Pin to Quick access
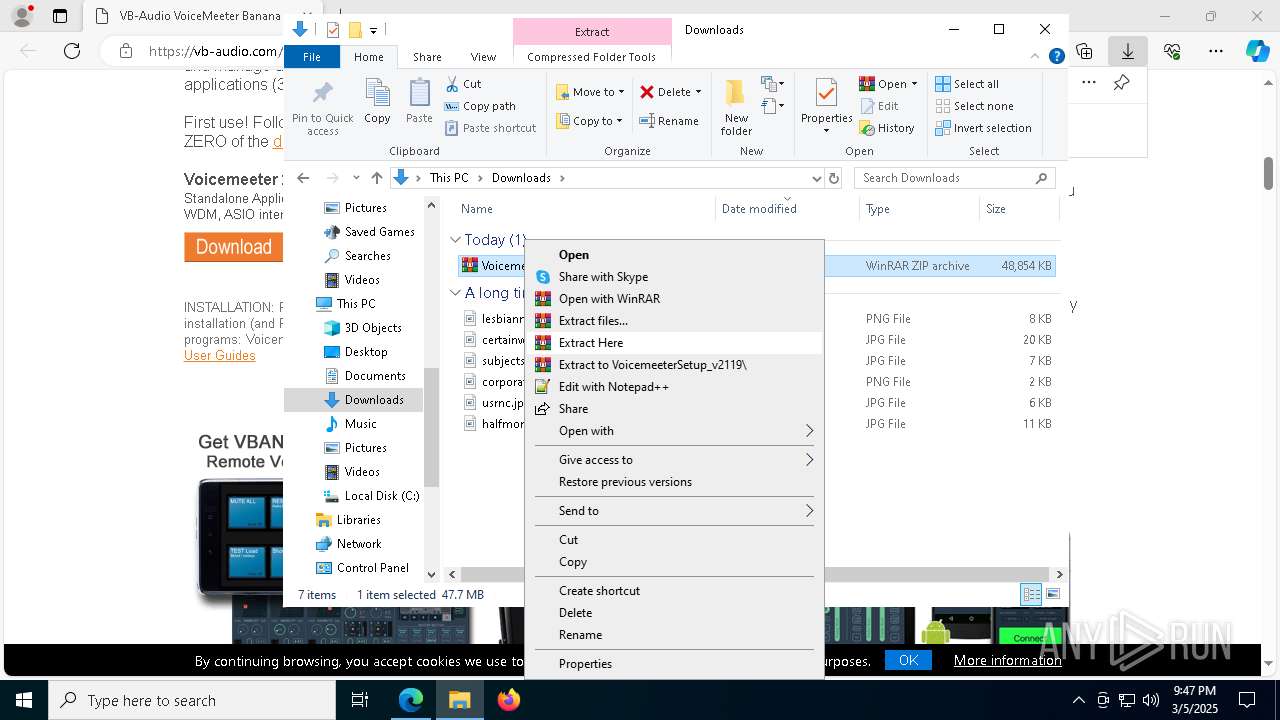Image resolution: width=1280 pixels, height=720 pixels. [x=322, y=108]
